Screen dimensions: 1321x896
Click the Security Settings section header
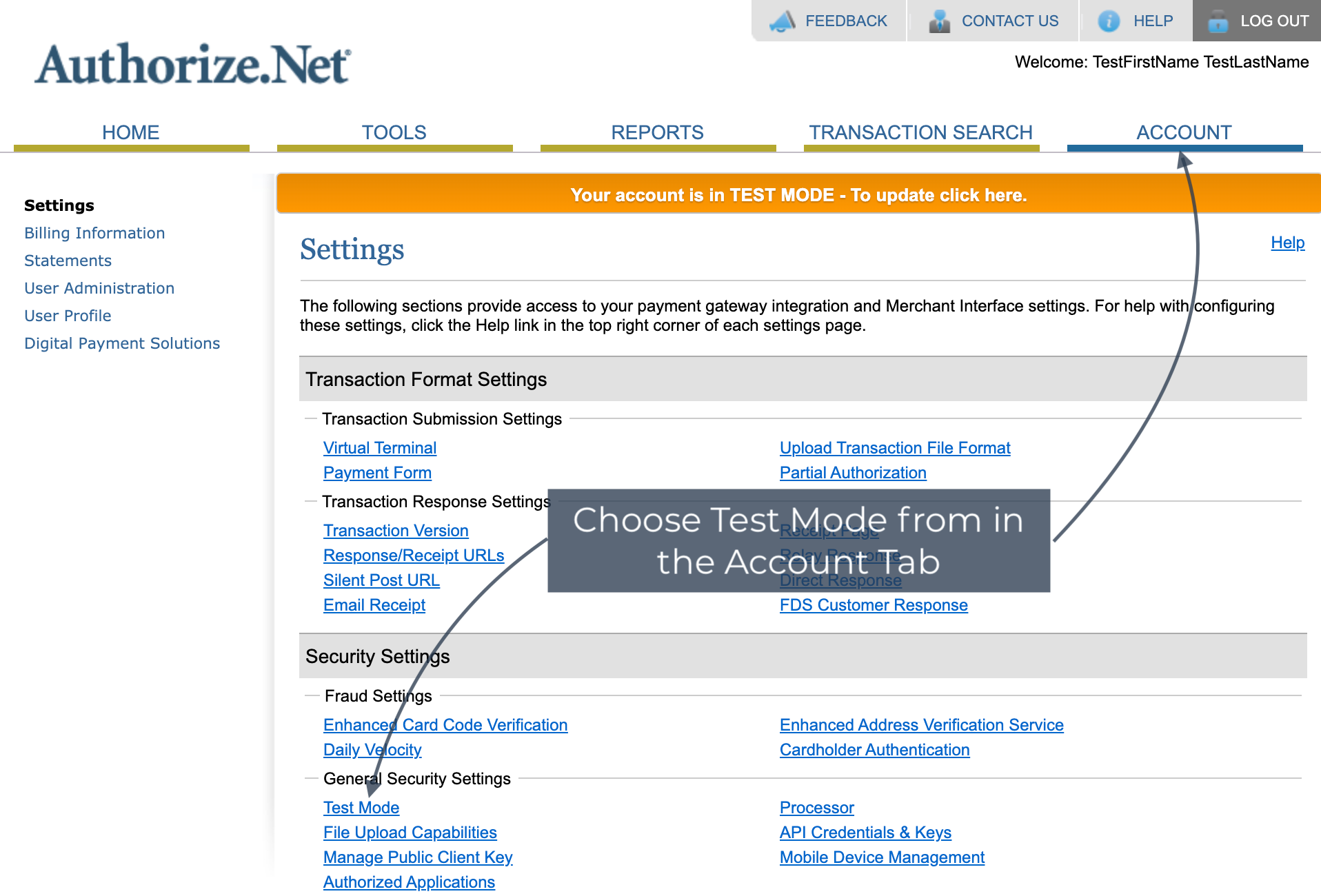coord(803,656)
